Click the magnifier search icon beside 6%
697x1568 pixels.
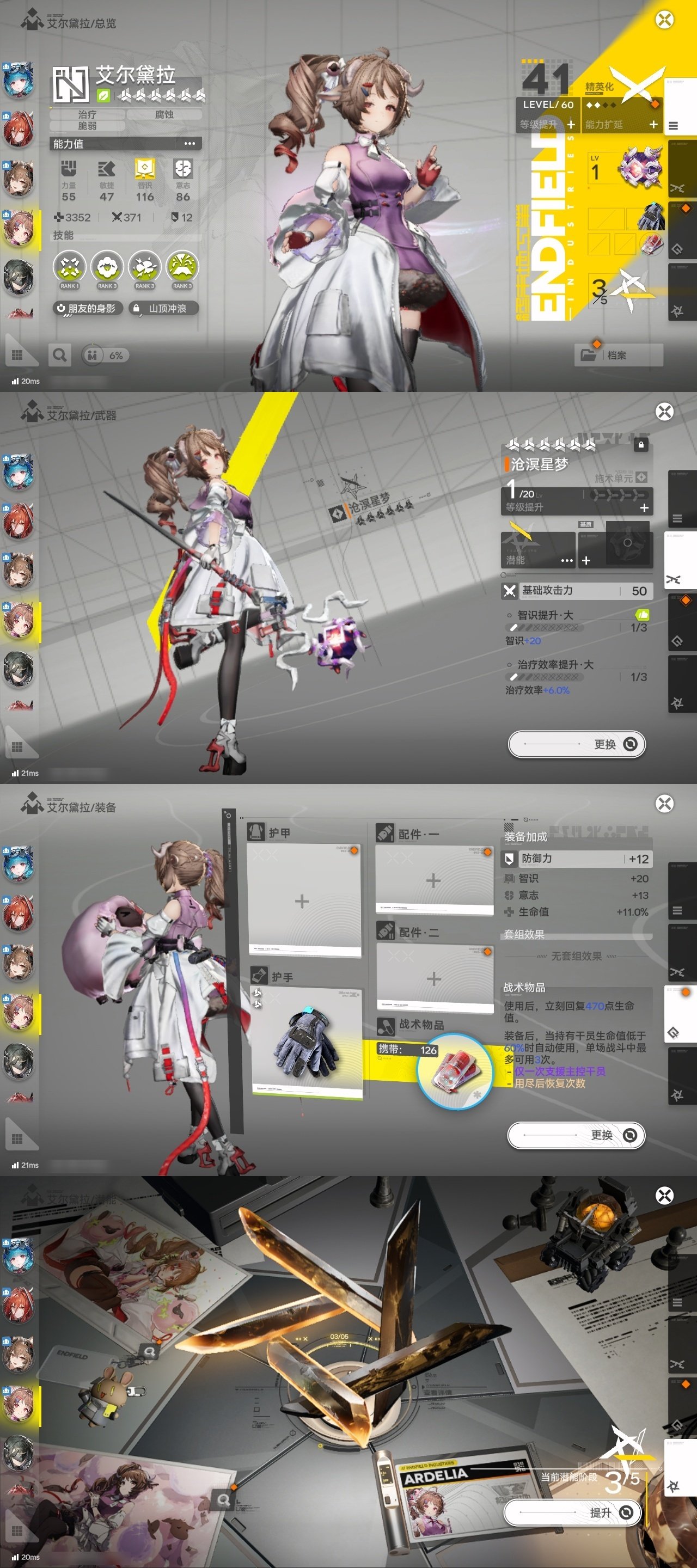[x=60, y=355]
